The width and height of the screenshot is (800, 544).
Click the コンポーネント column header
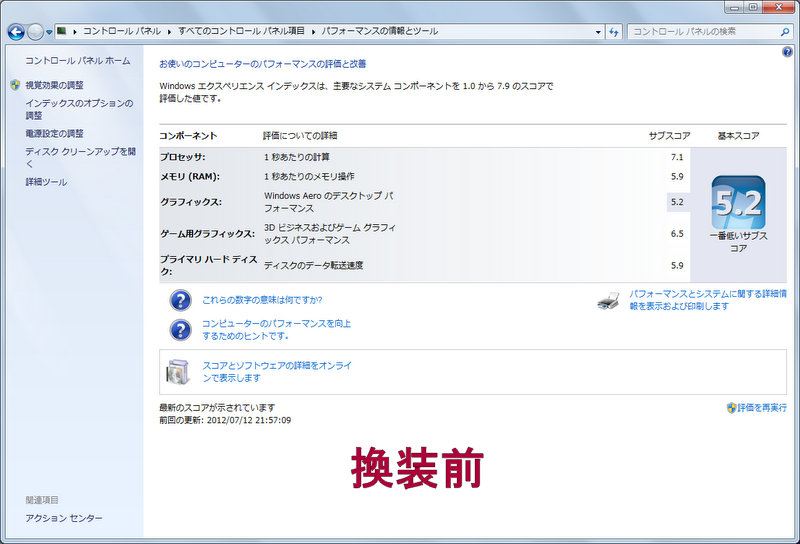188,136
